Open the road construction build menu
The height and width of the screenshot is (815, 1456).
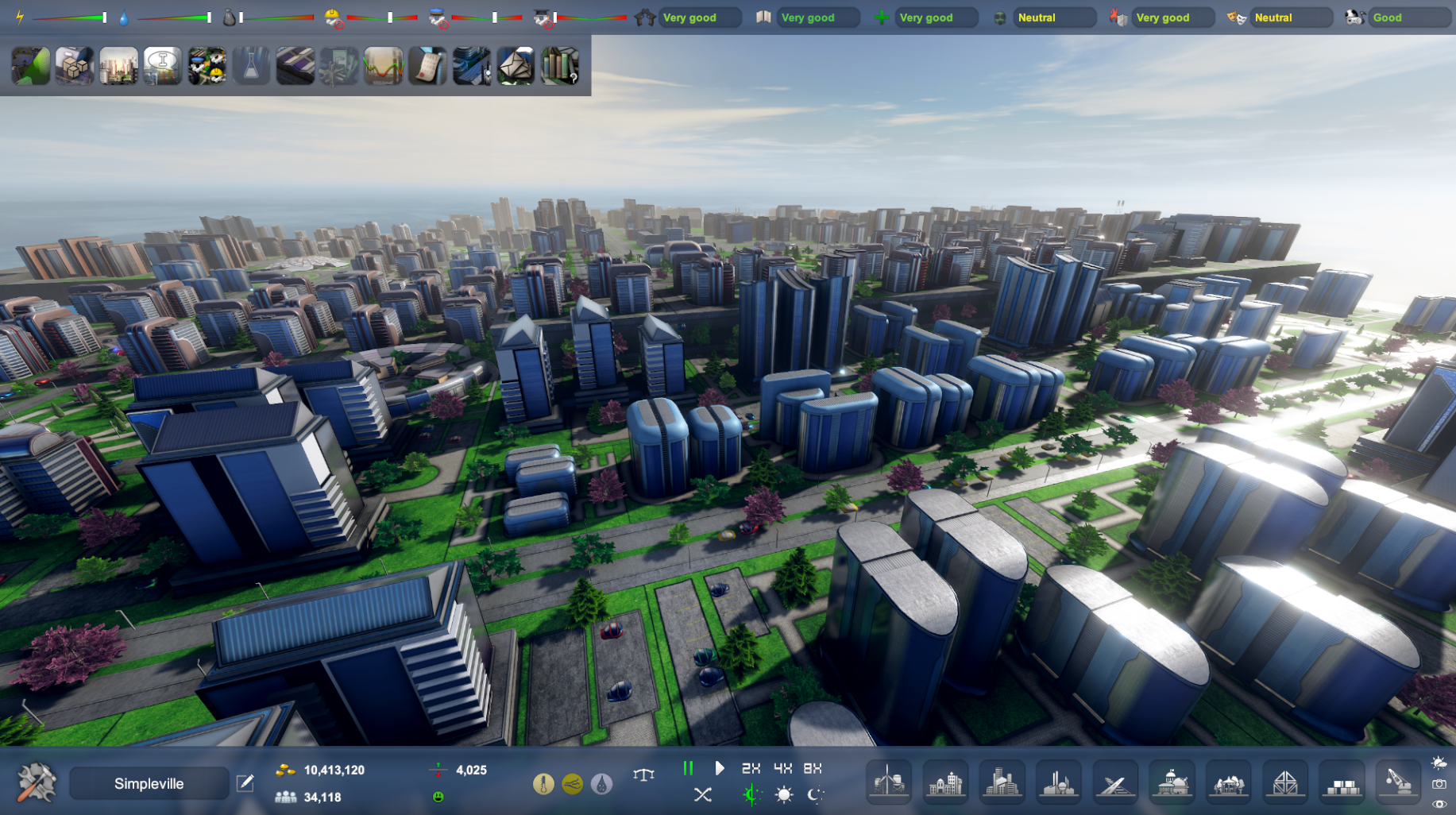coord(1115,782)
